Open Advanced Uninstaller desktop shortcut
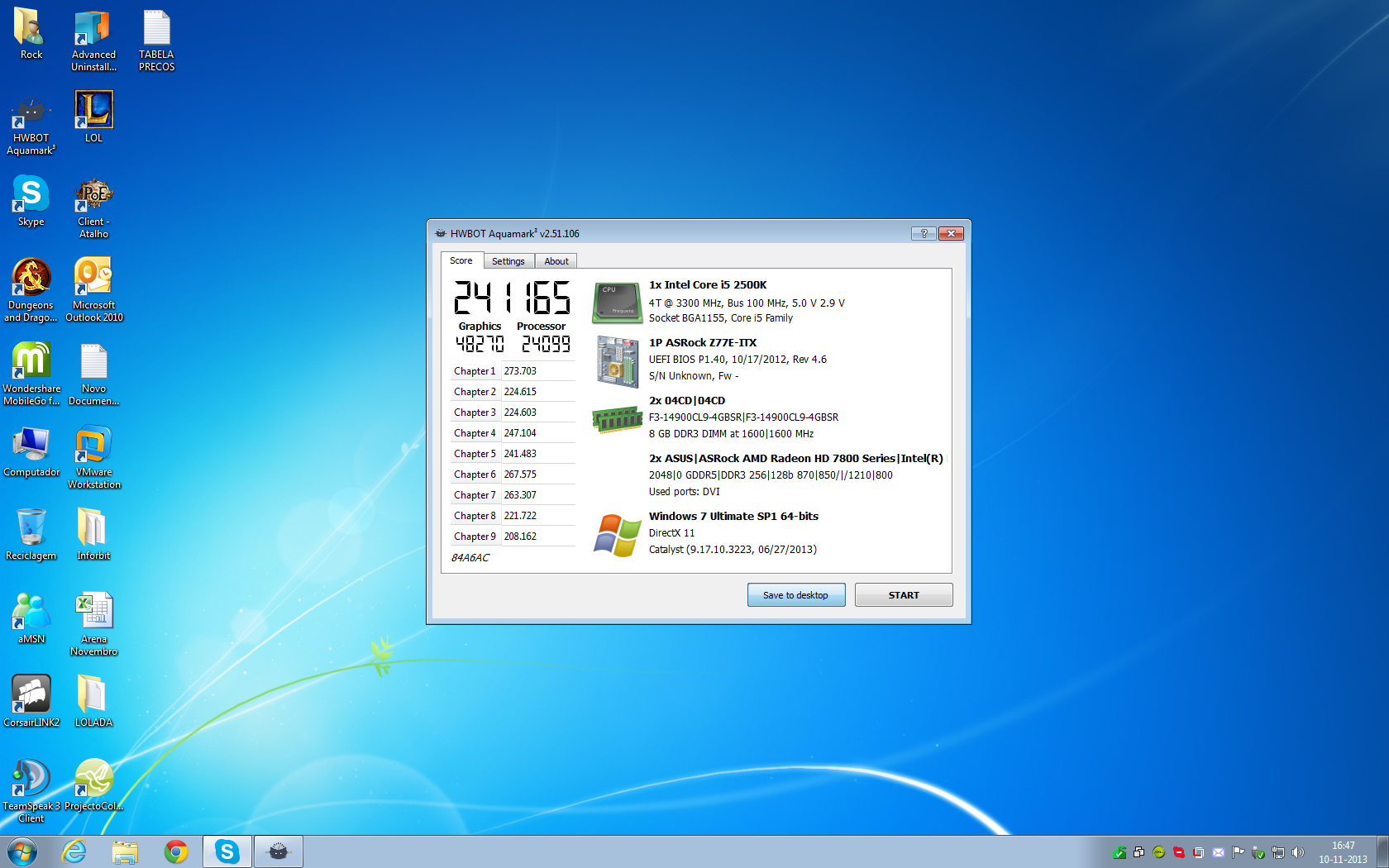 click(x=93, y=40)
